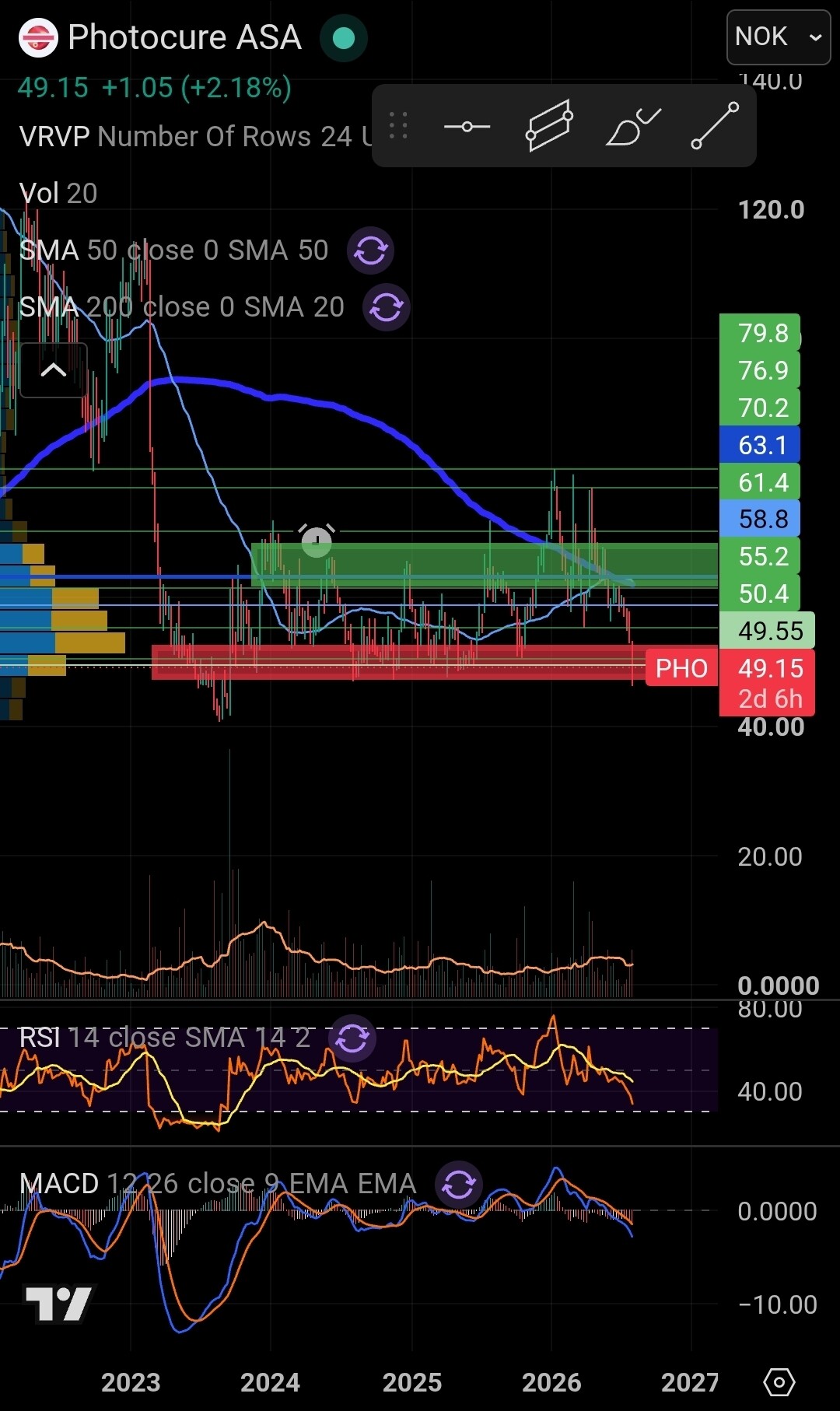Open the NOK currency dropdown
The image size is (840, 1411).
(779, 37)
